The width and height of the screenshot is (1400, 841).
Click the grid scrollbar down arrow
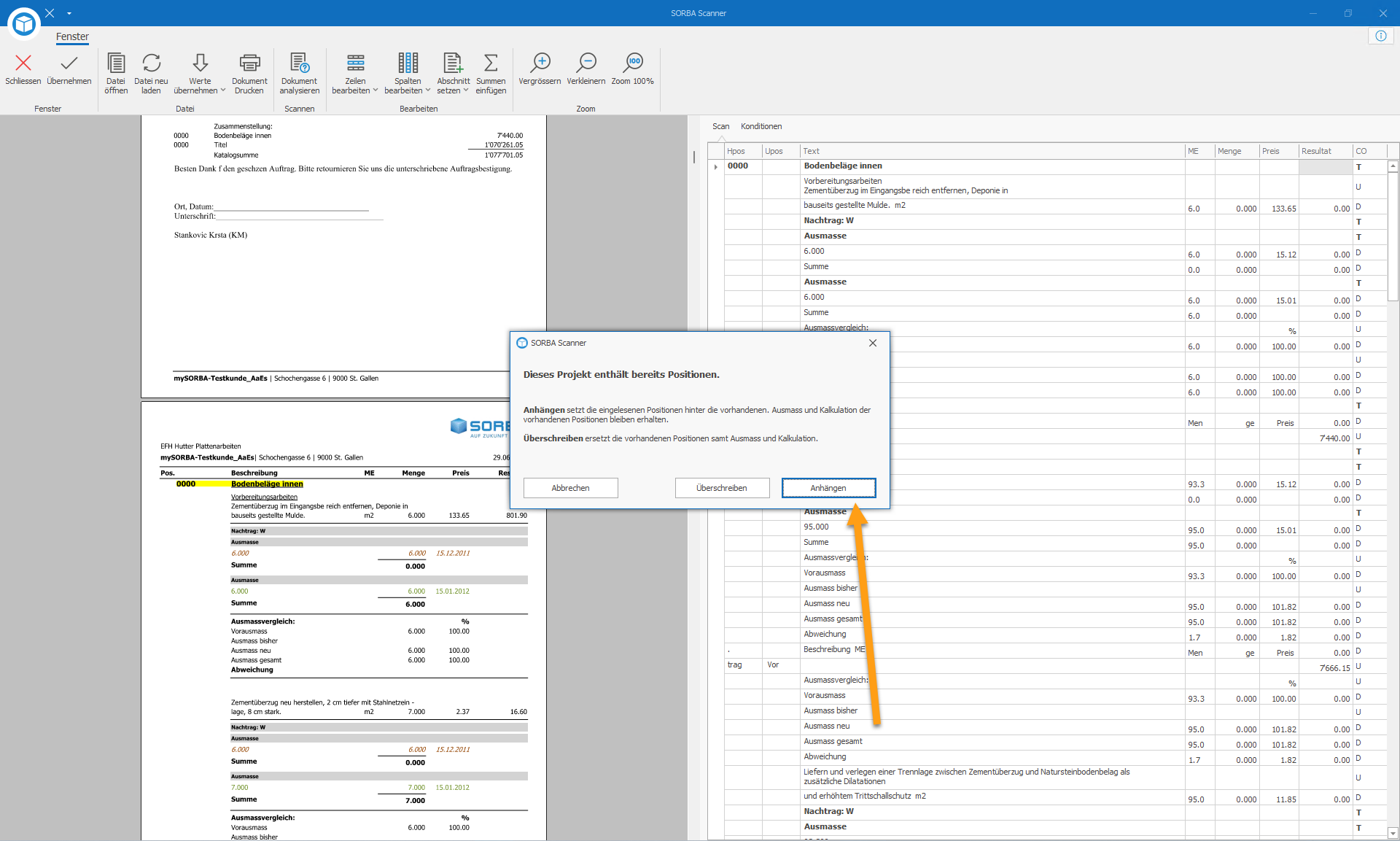1393,833
